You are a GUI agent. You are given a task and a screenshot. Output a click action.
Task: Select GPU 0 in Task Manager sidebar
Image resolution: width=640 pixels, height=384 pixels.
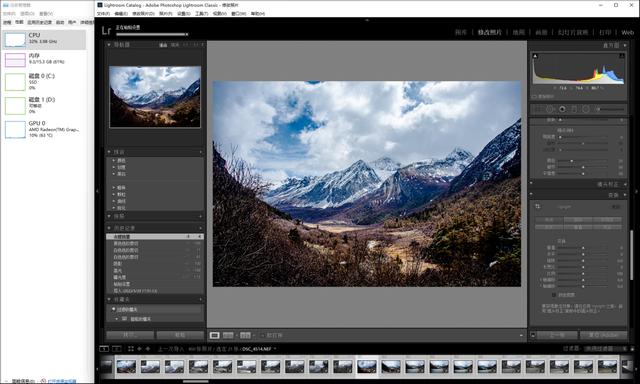[44, 129]
